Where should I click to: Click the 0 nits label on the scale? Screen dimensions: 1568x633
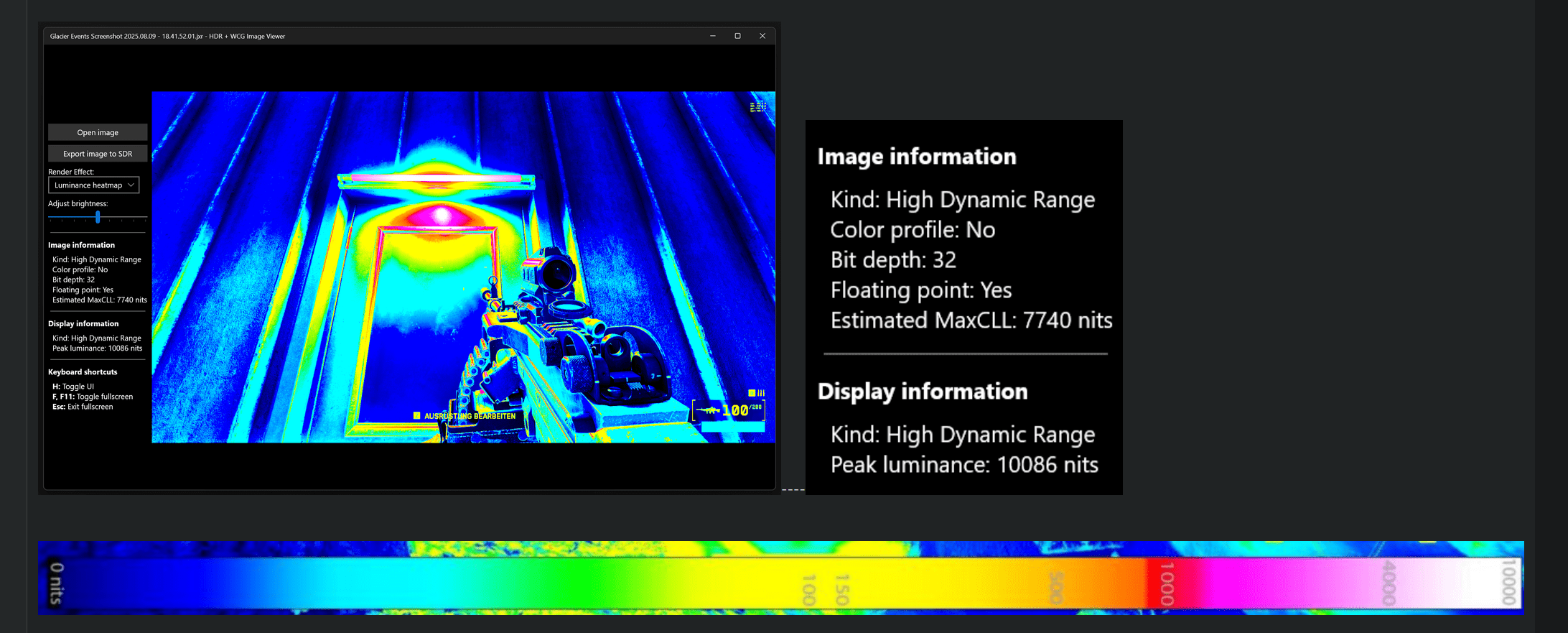tap(57, 583)
